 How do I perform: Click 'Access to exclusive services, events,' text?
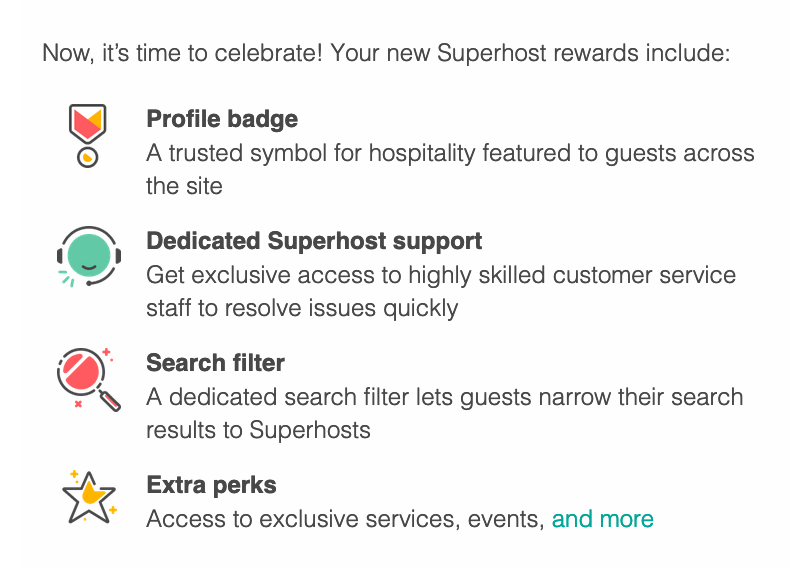click(345, 519)
